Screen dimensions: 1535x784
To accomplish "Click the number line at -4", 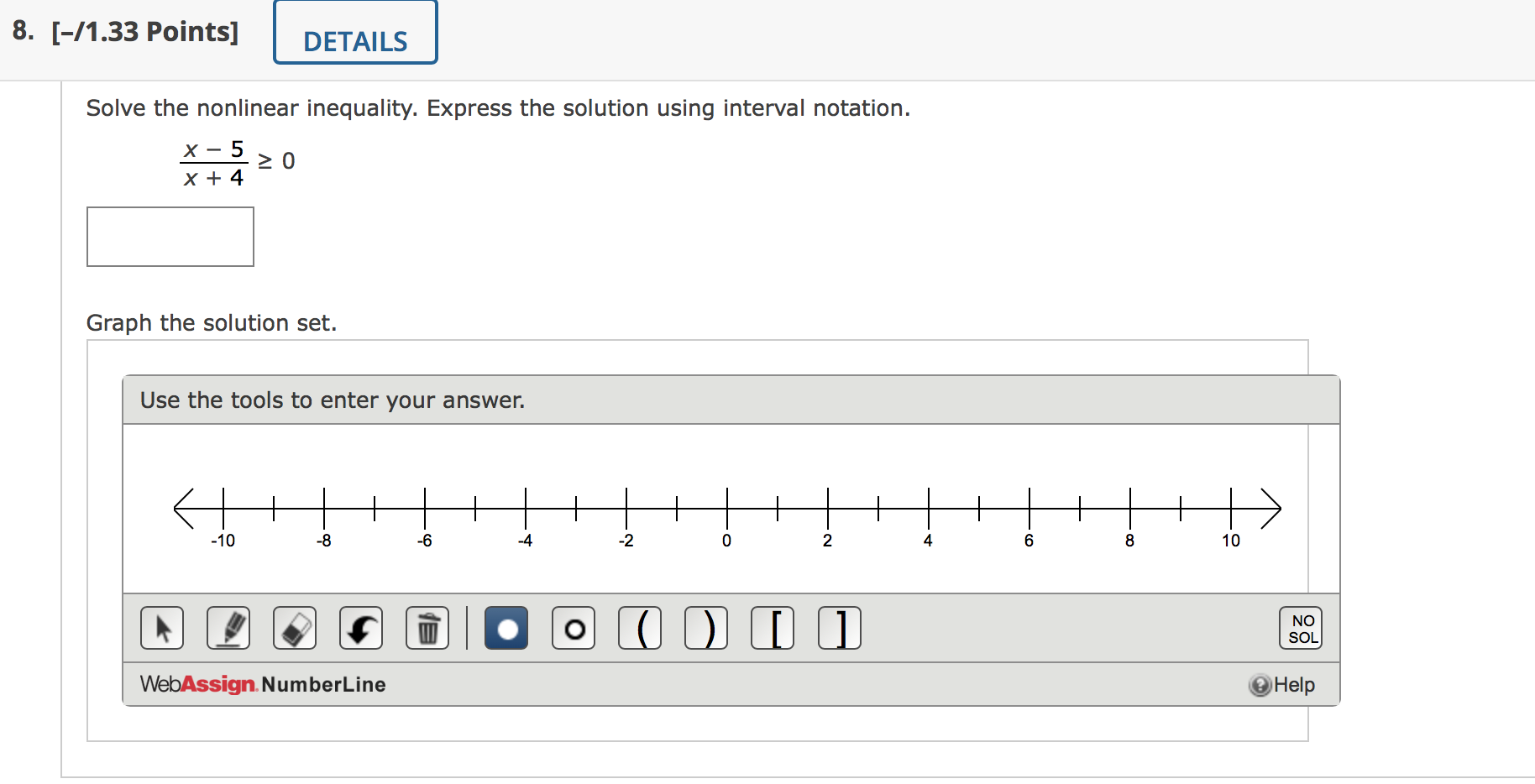I will (525, 507).
